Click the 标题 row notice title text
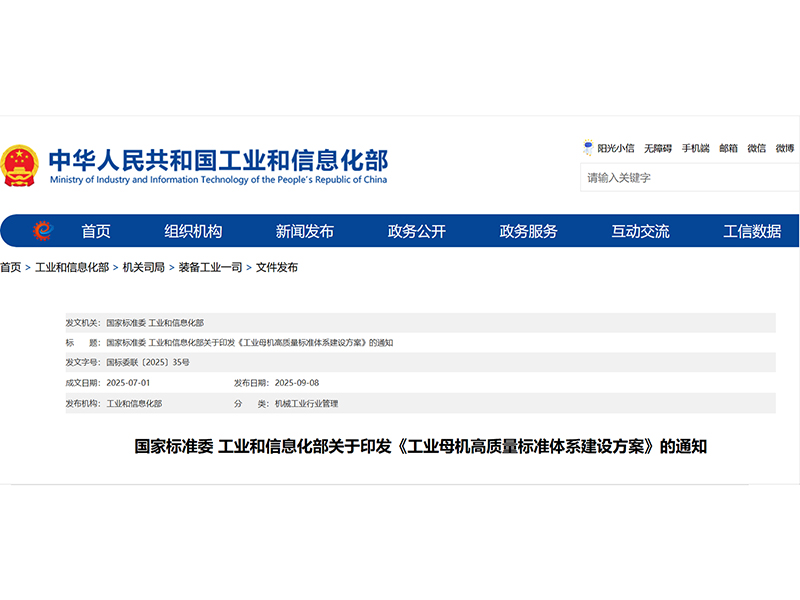800x600 pixels. (x=249, y=343)
